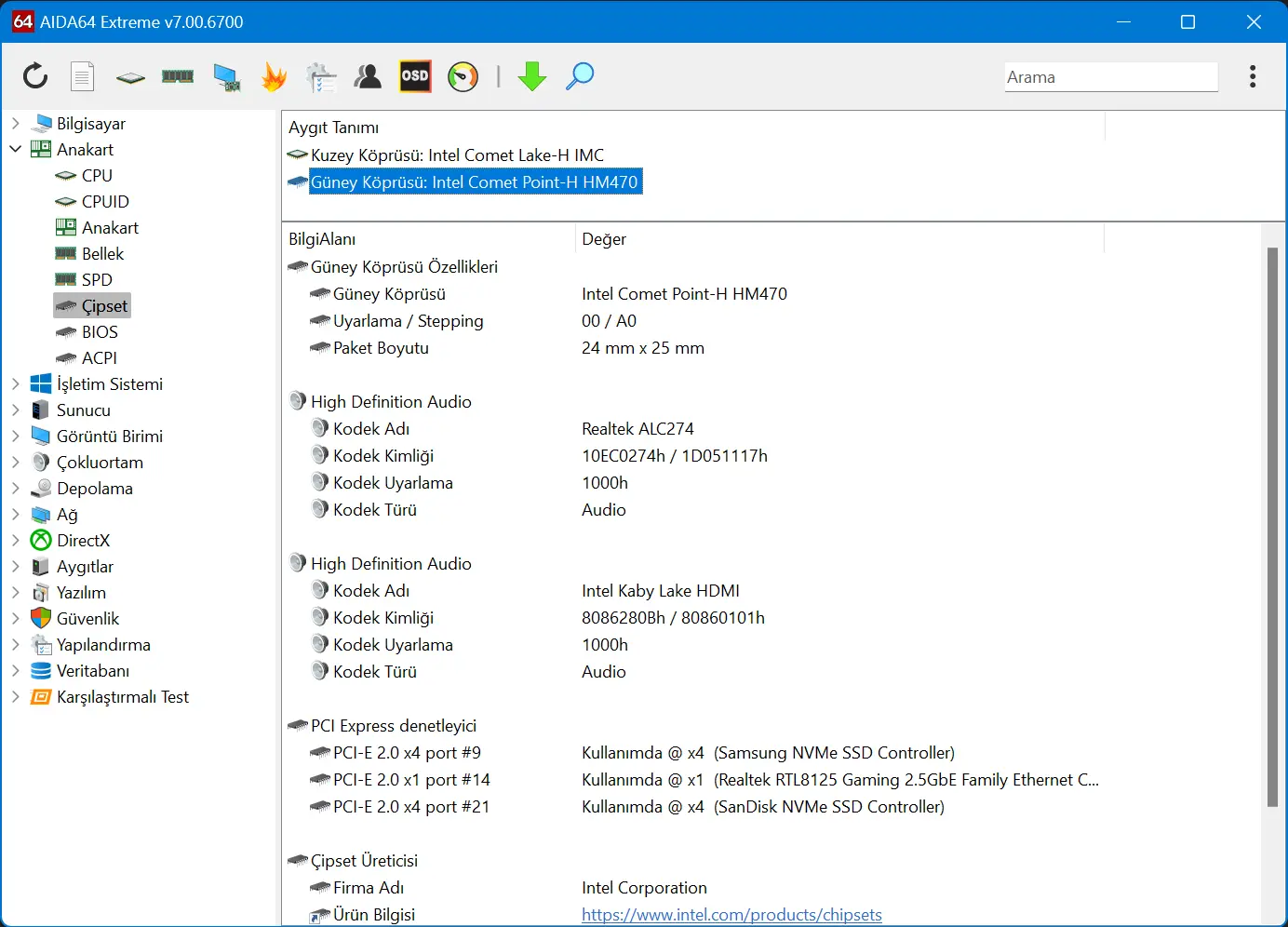
Task: Select the CPUID tree item
Action: (105, 201)
